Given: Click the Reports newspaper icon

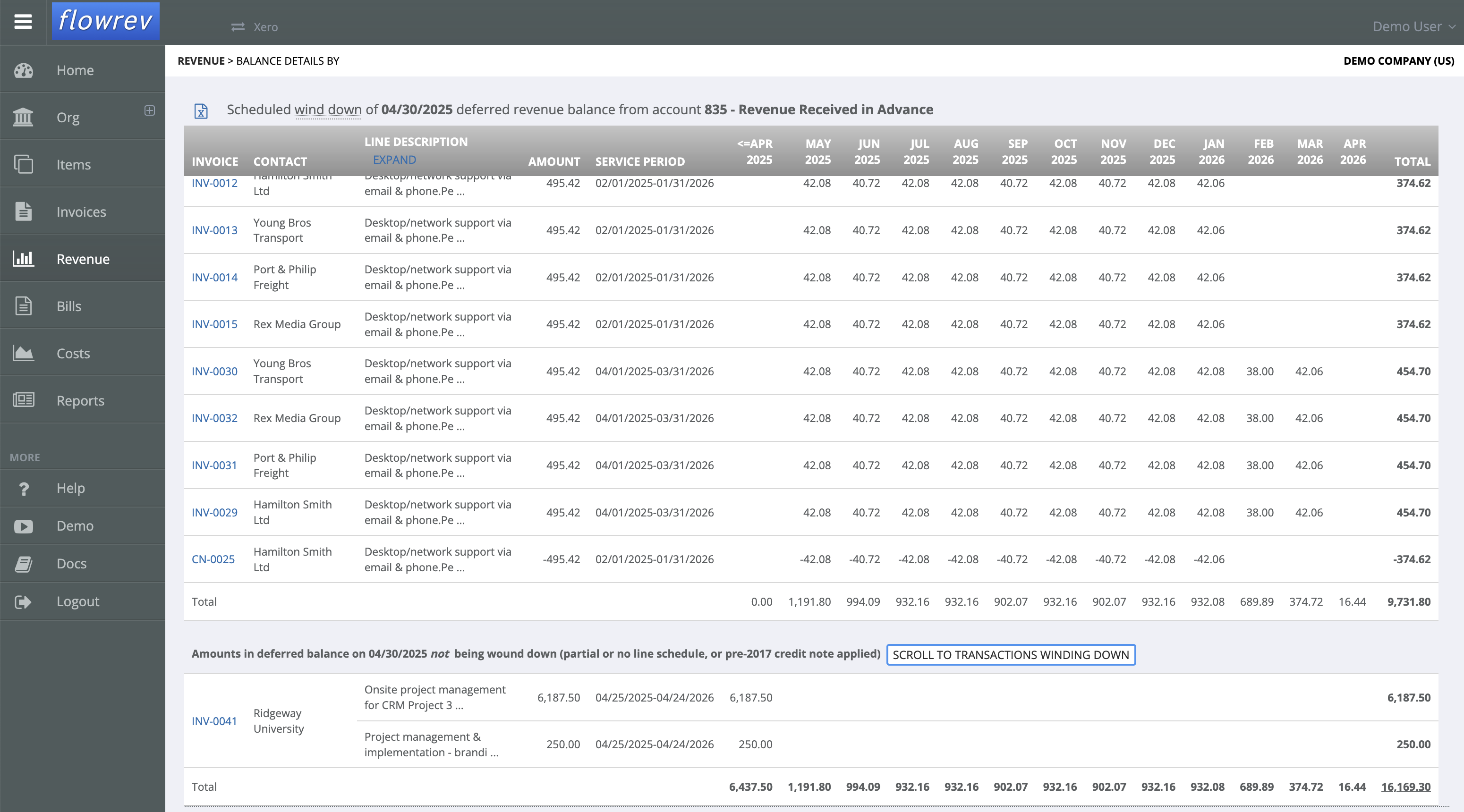Looking at the screenshot, I should [23, 400].
